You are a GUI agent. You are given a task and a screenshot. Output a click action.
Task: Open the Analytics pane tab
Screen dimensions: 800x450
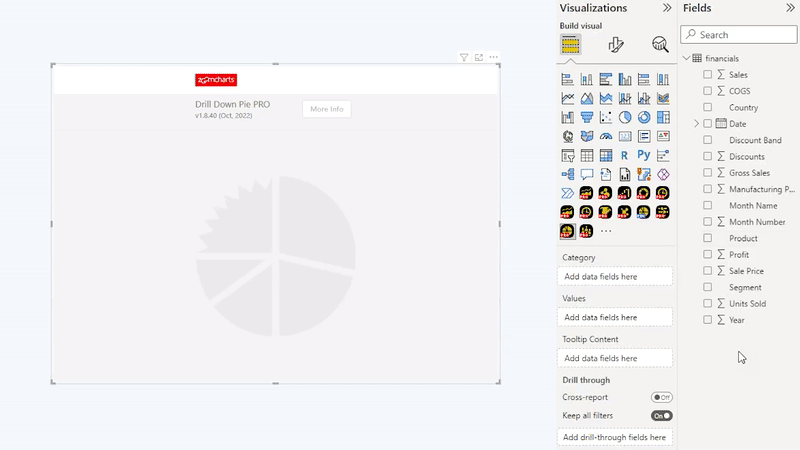(660, 45)
